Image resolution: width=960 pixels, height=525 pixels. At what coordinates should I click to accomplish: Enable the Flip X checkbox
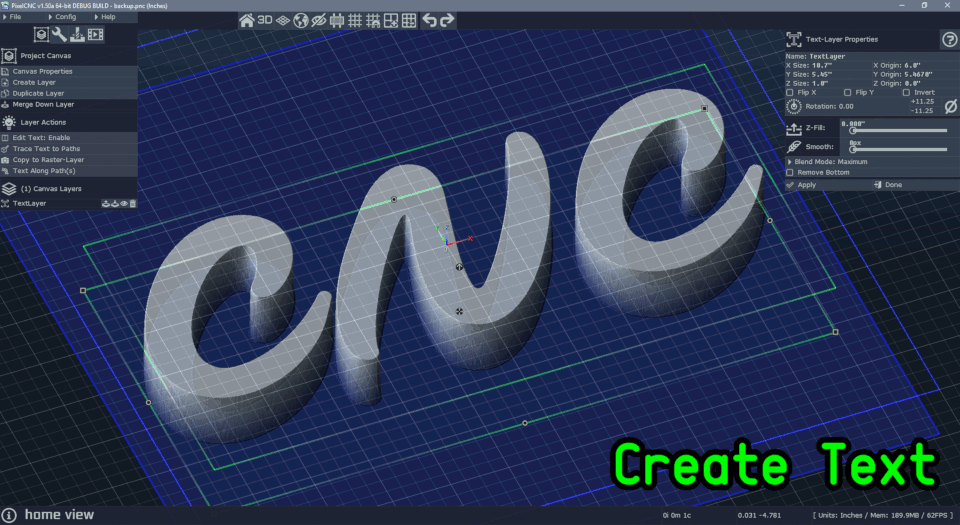pyautogui.click(x=790, y=93)
